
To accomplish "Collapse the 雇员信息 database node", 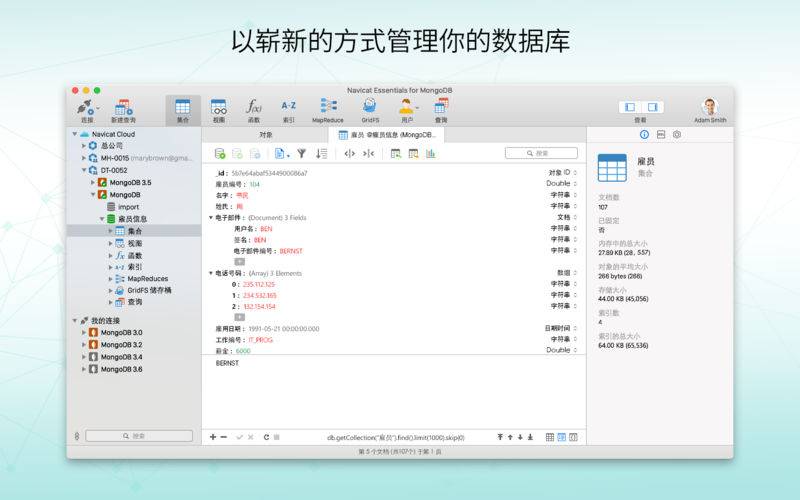I will pyautogui.click(x=102, y=219).
